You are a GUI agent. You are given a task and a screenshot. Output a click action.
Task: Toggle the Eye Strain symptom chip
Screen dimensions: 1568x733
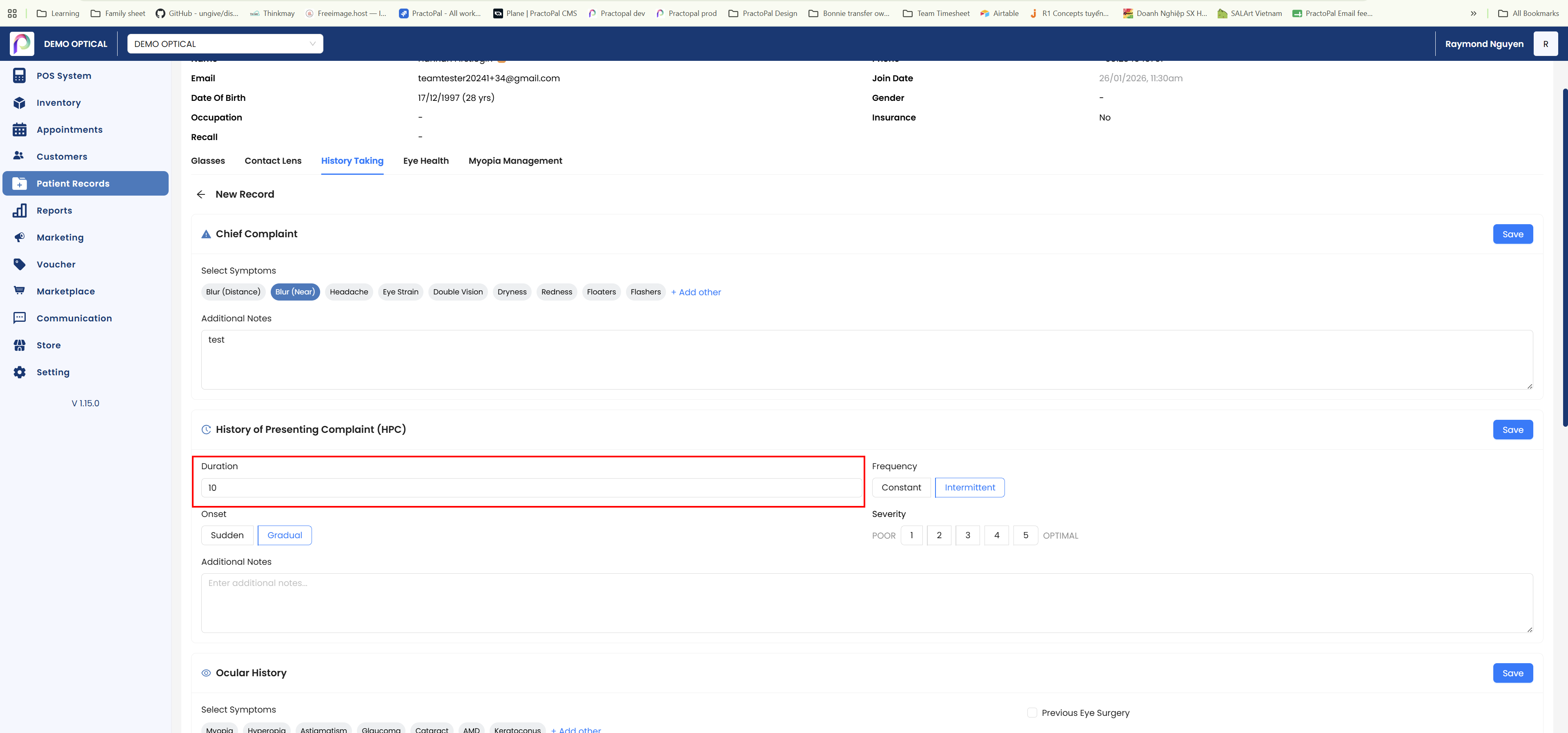pos(401,292)
